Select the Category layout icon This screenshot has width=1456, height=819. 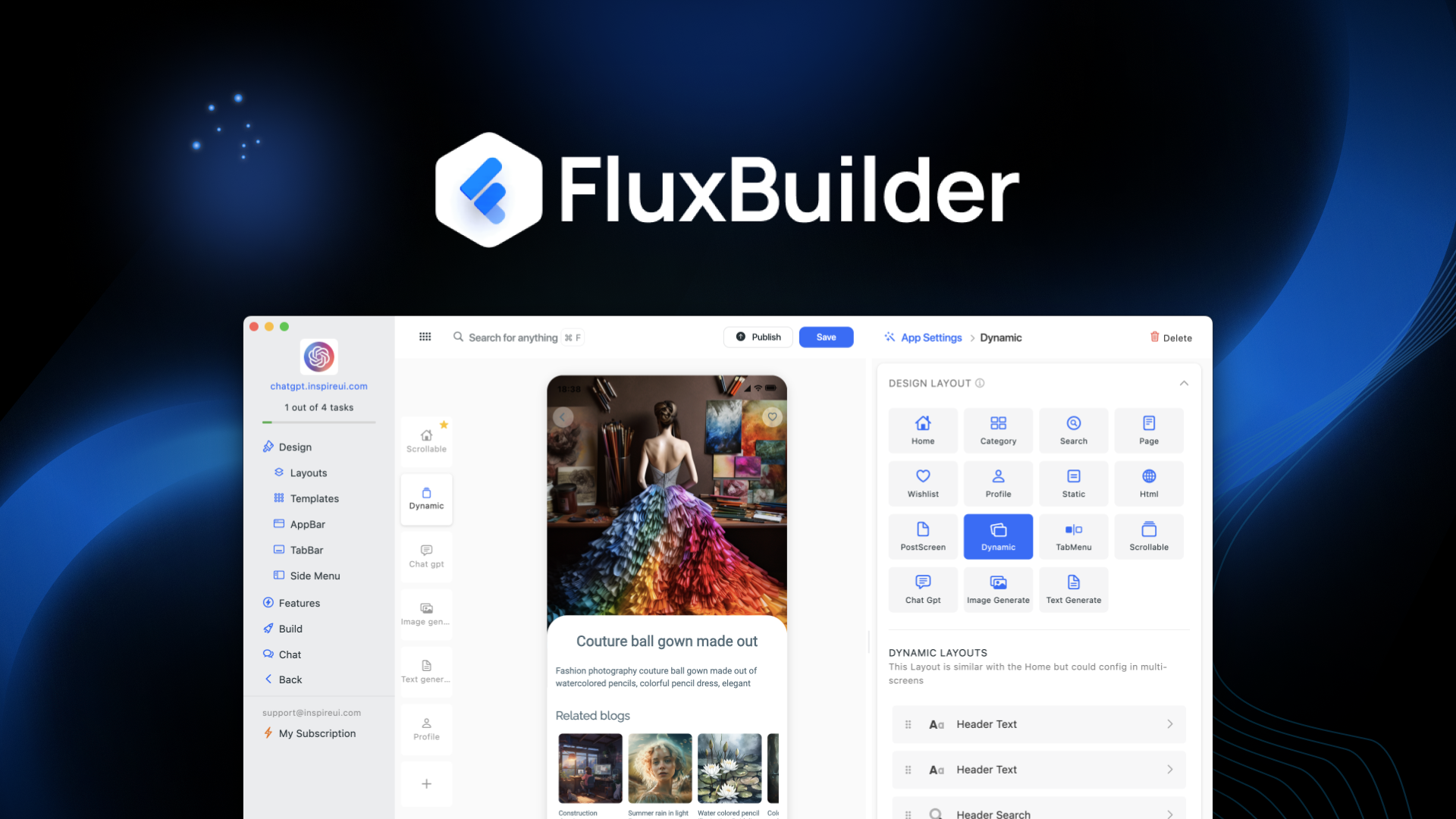(x=997, y=429)
